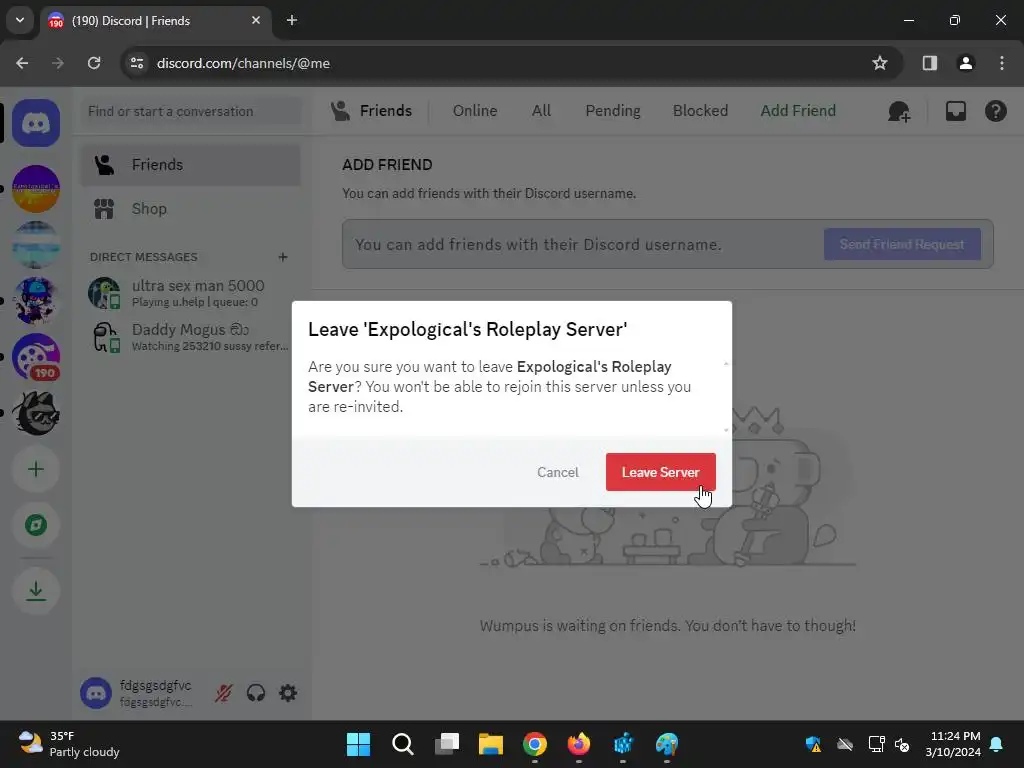Switch to the Blocked tab
Image resolution: width=1024 pixels, height=768 pixels.
(x=700, y=111)
